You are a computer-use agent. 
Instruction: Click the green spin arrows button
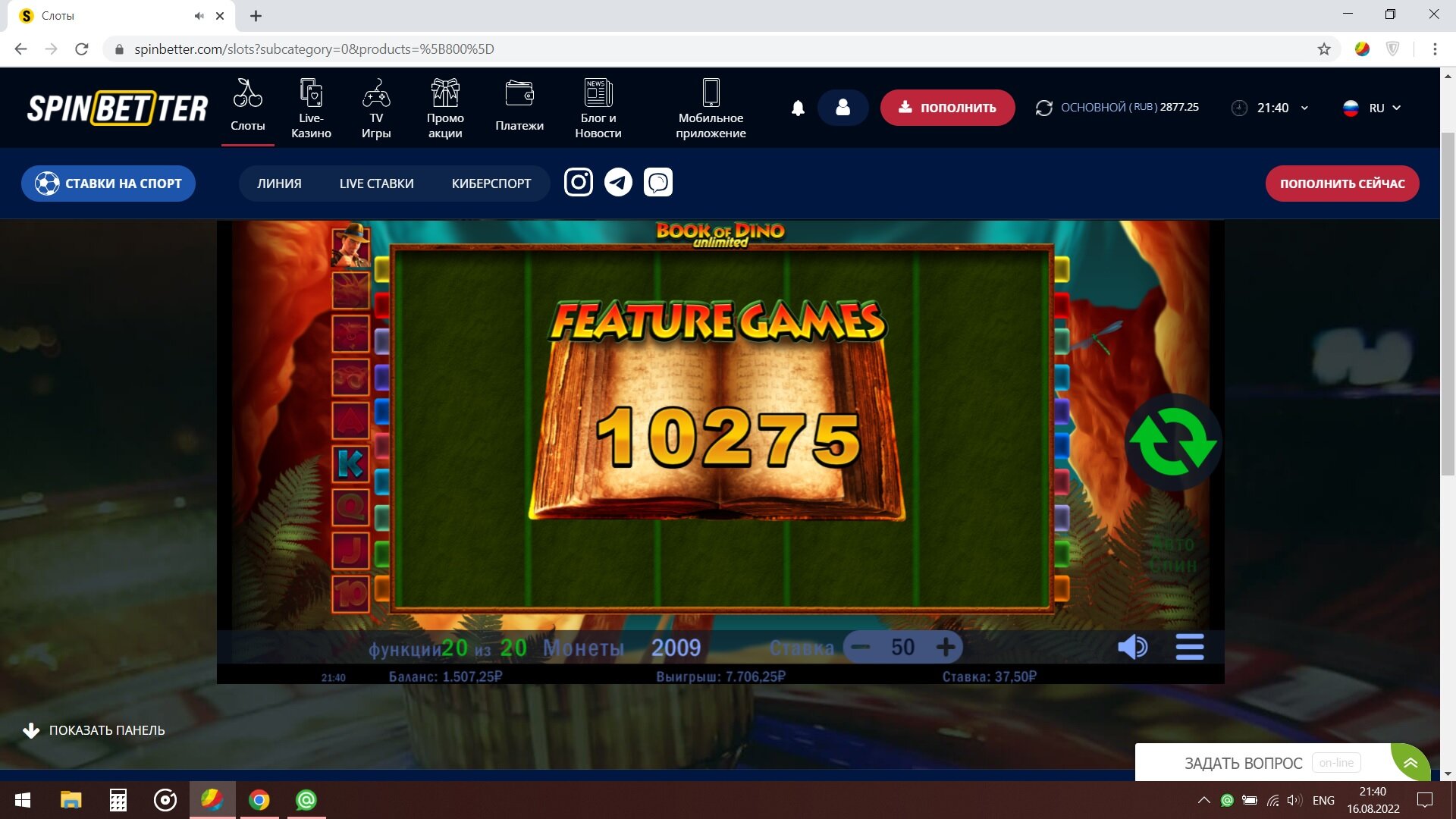[x=1172, y=442]
